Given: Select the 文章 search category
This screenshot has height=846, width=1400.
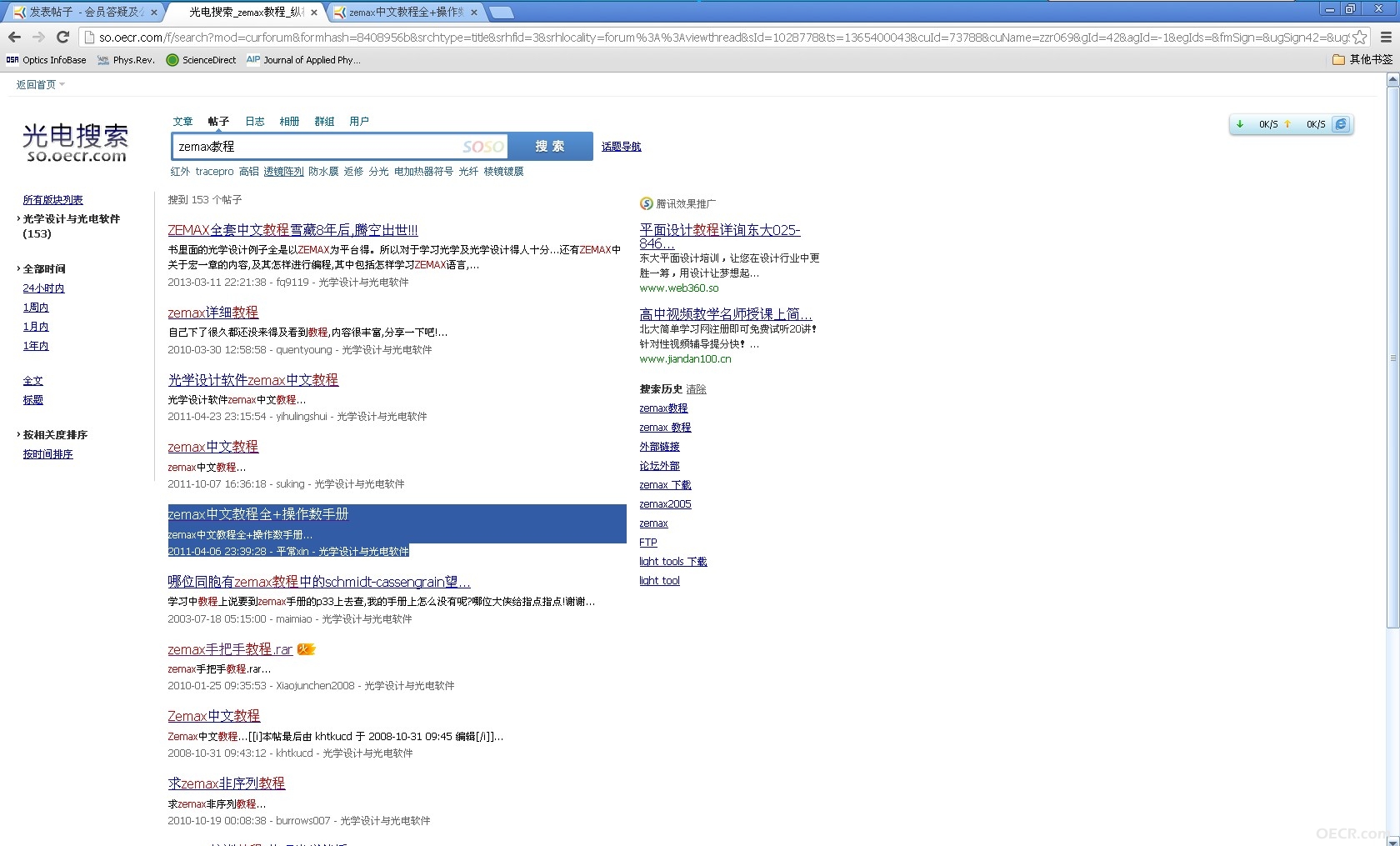Looking at the screenshot, I should [182, 122].
